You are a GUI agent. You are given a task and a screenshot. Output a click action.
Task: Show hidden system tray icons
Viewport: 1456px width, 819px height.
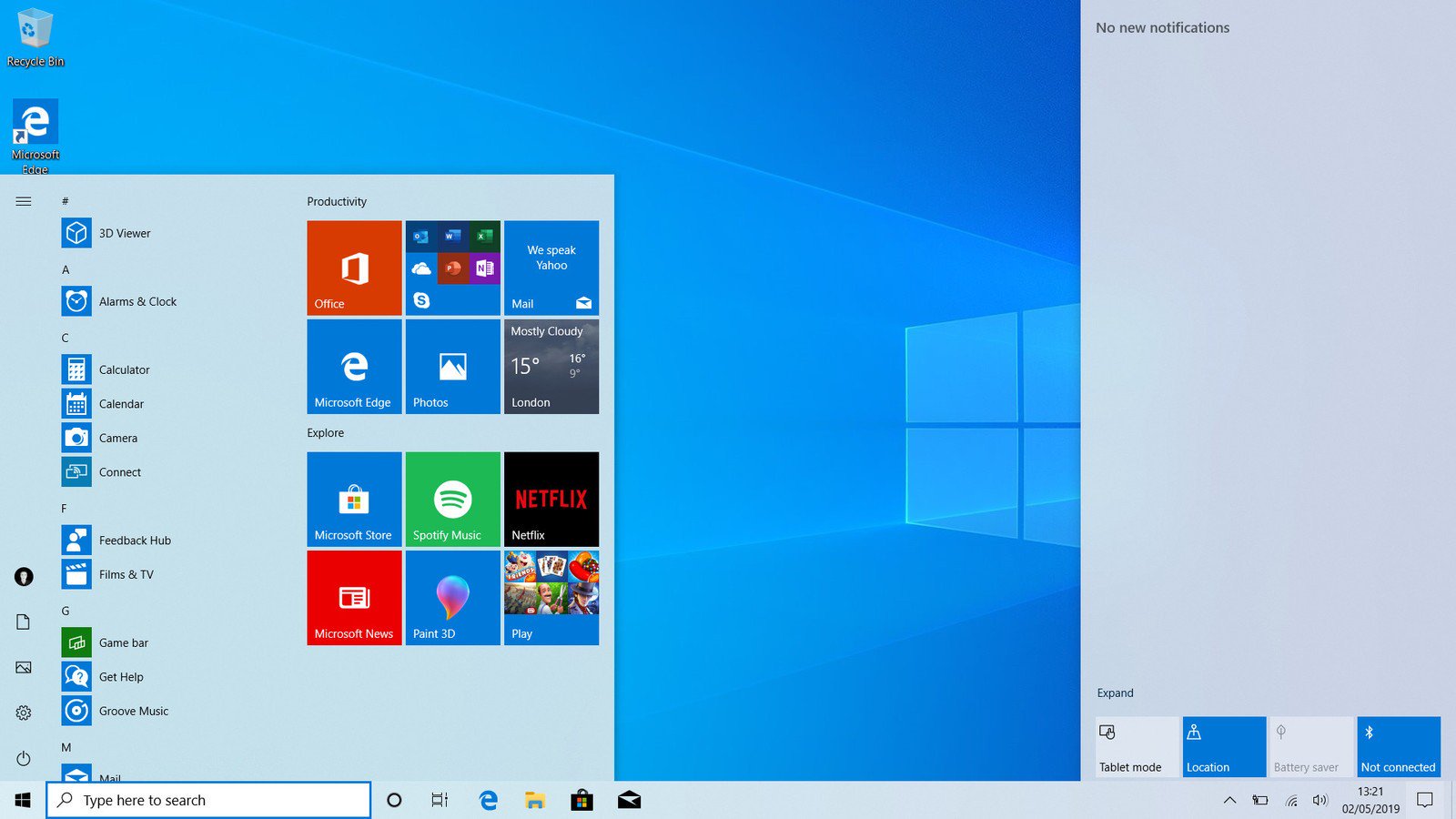click(x=1228, y=801)
